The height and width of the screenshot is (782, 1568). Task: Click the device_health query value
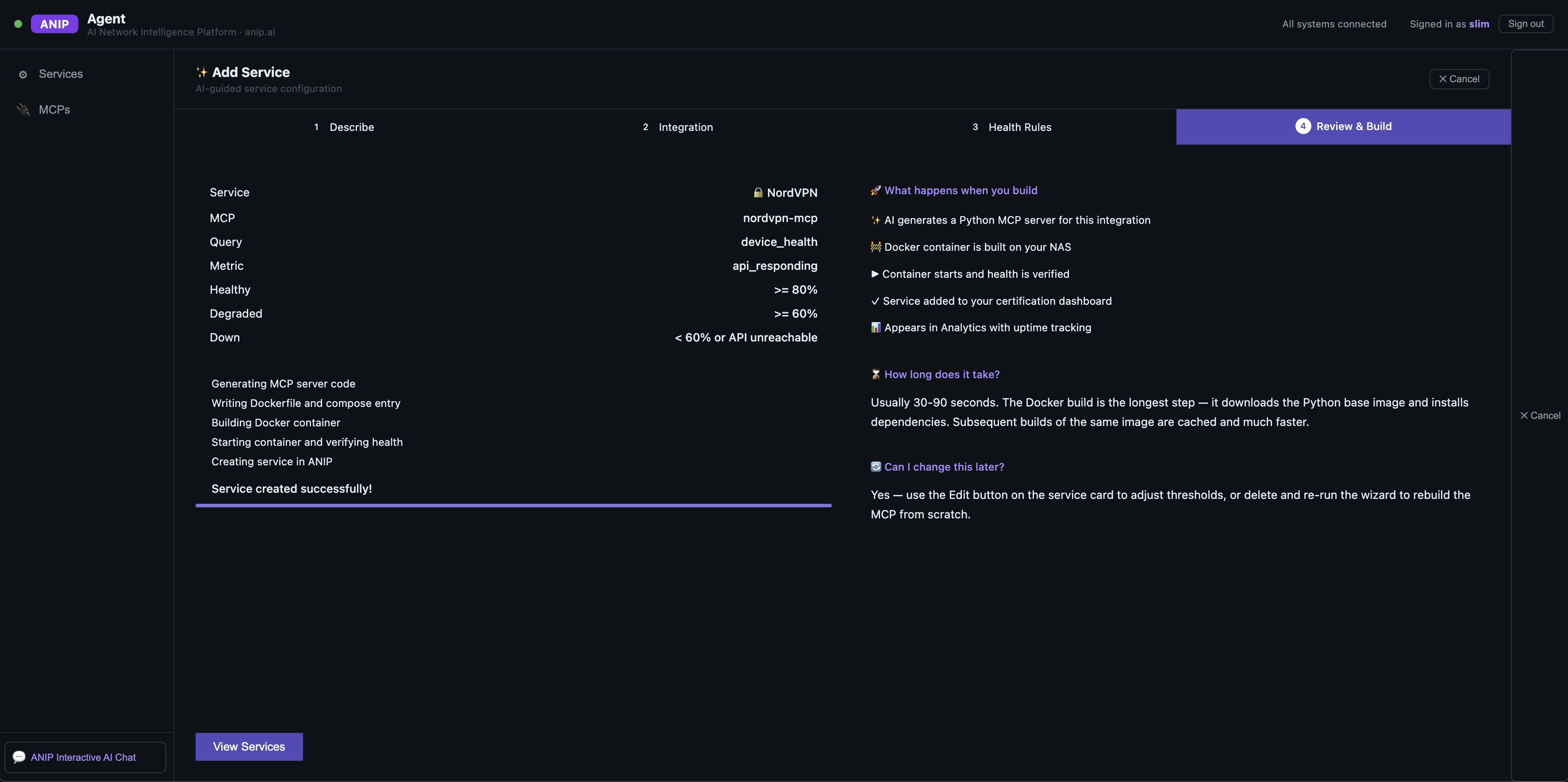pyautogui.click(x=779, y=241)
